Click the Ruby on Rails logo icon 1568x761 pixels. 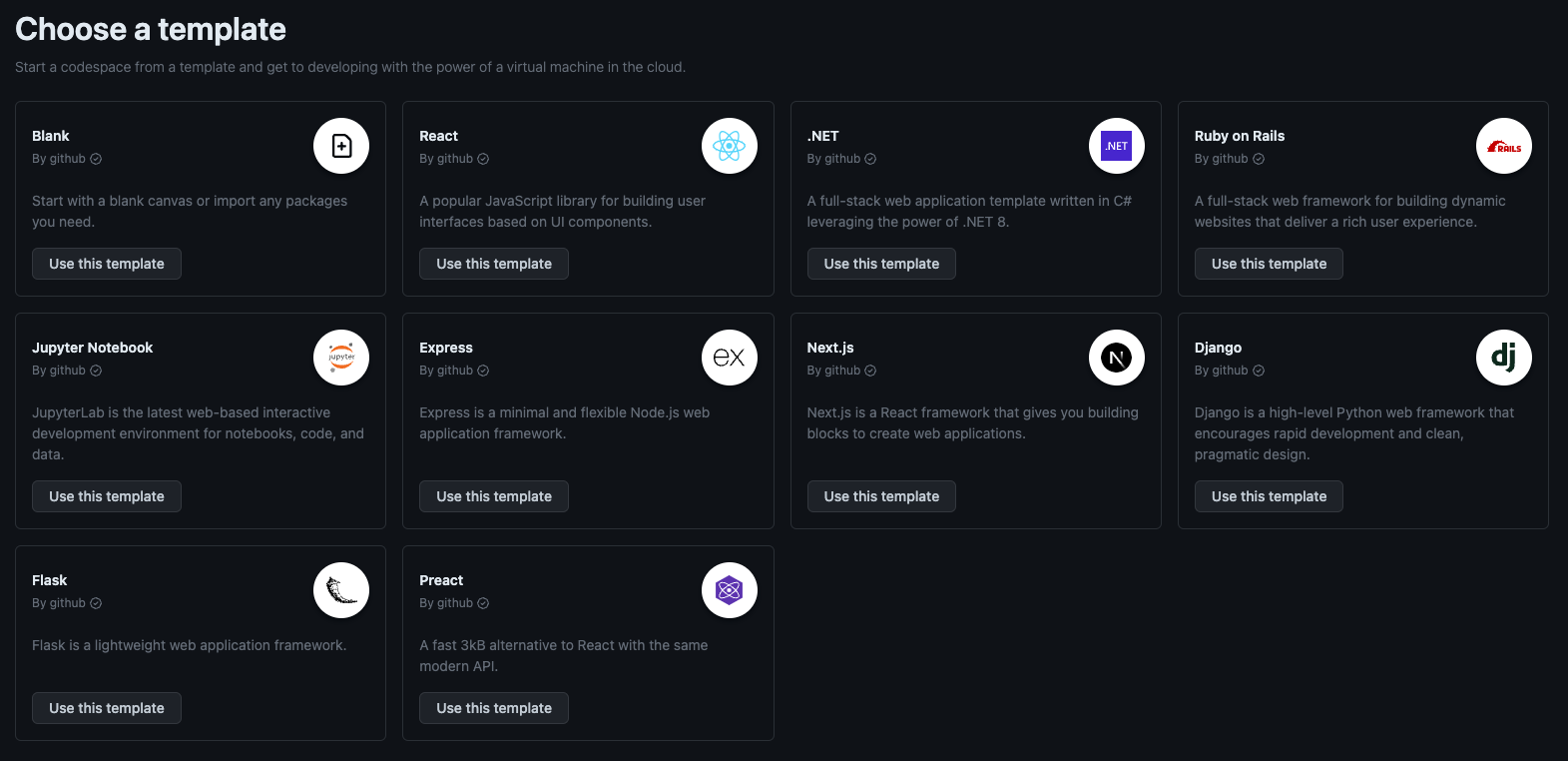[x=1504, y=146]
